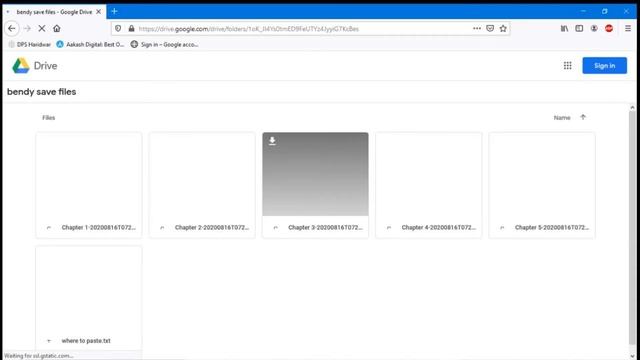Open the Aakash Digital bookmark

click(90, 44)
